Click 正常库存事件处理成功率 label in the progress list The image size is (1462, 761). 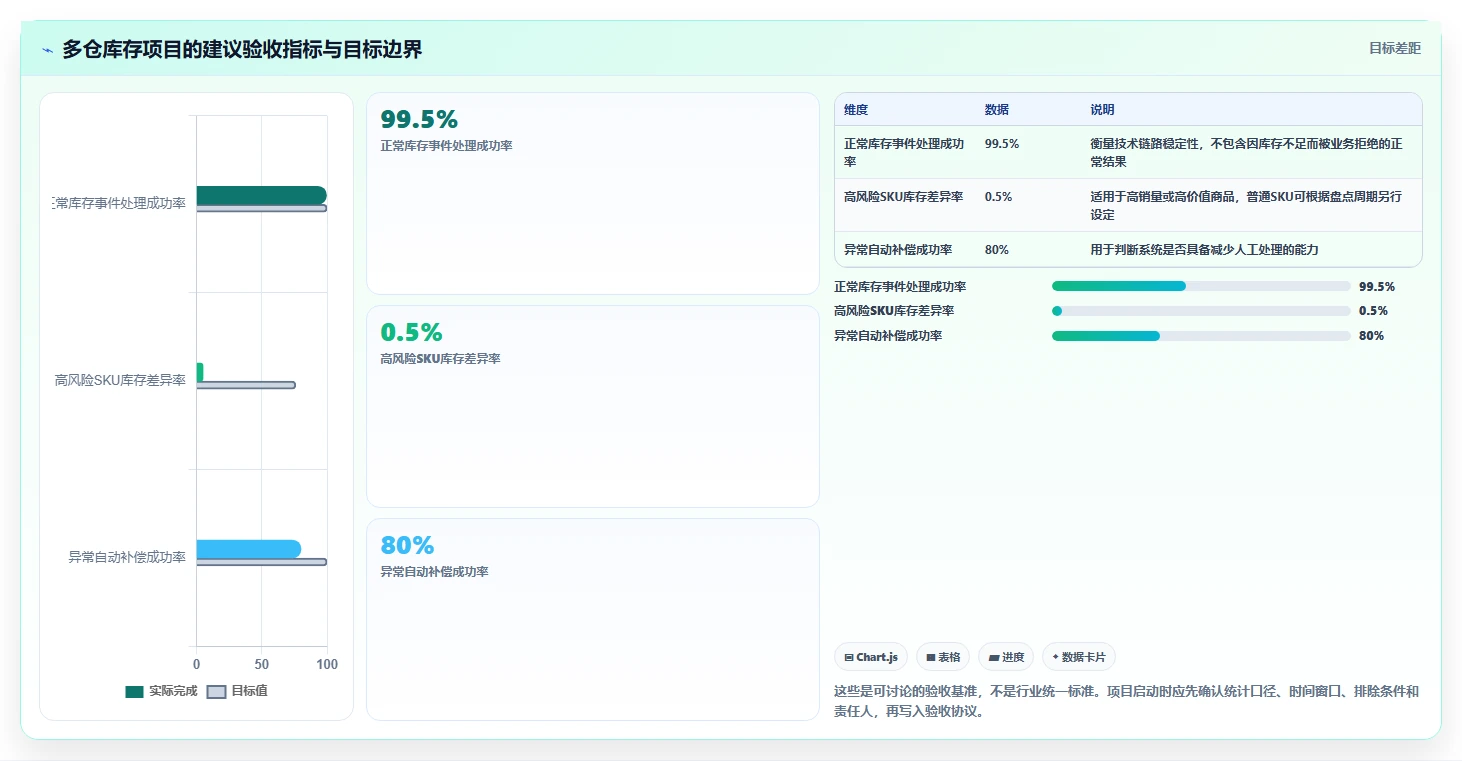coord(900,287)
